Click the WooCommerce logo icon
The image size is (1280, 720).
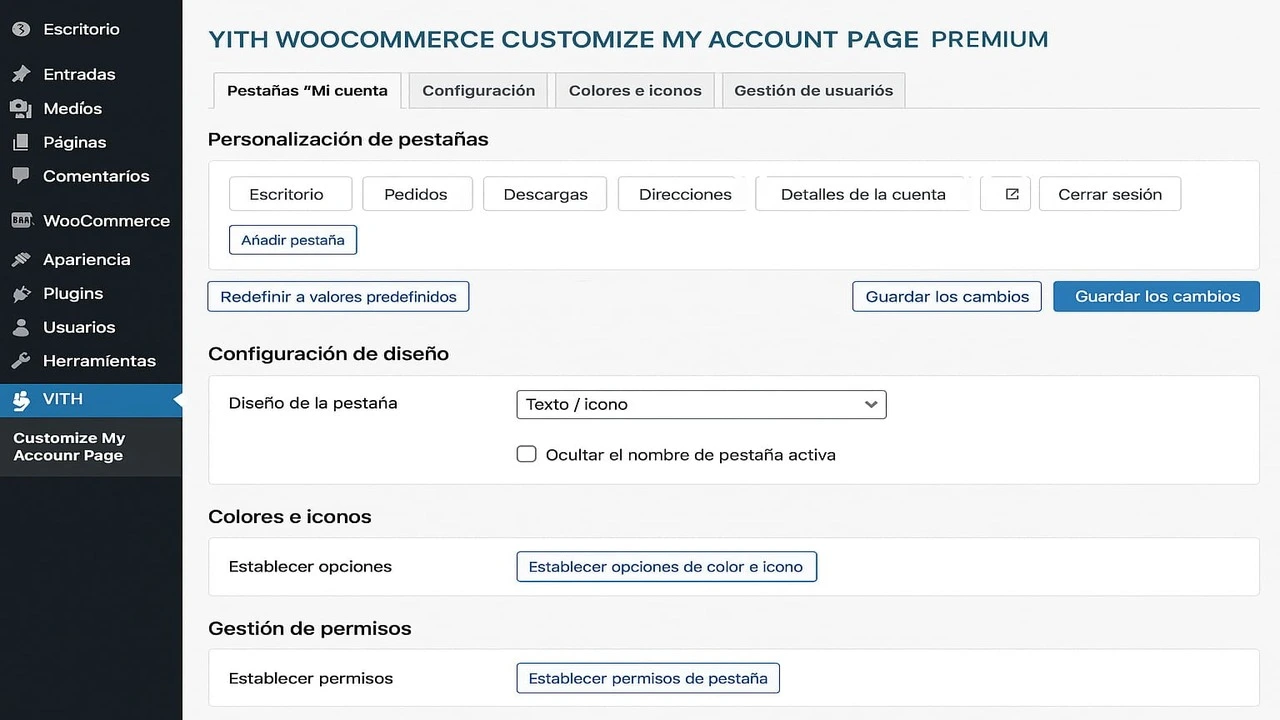point(20,221)
